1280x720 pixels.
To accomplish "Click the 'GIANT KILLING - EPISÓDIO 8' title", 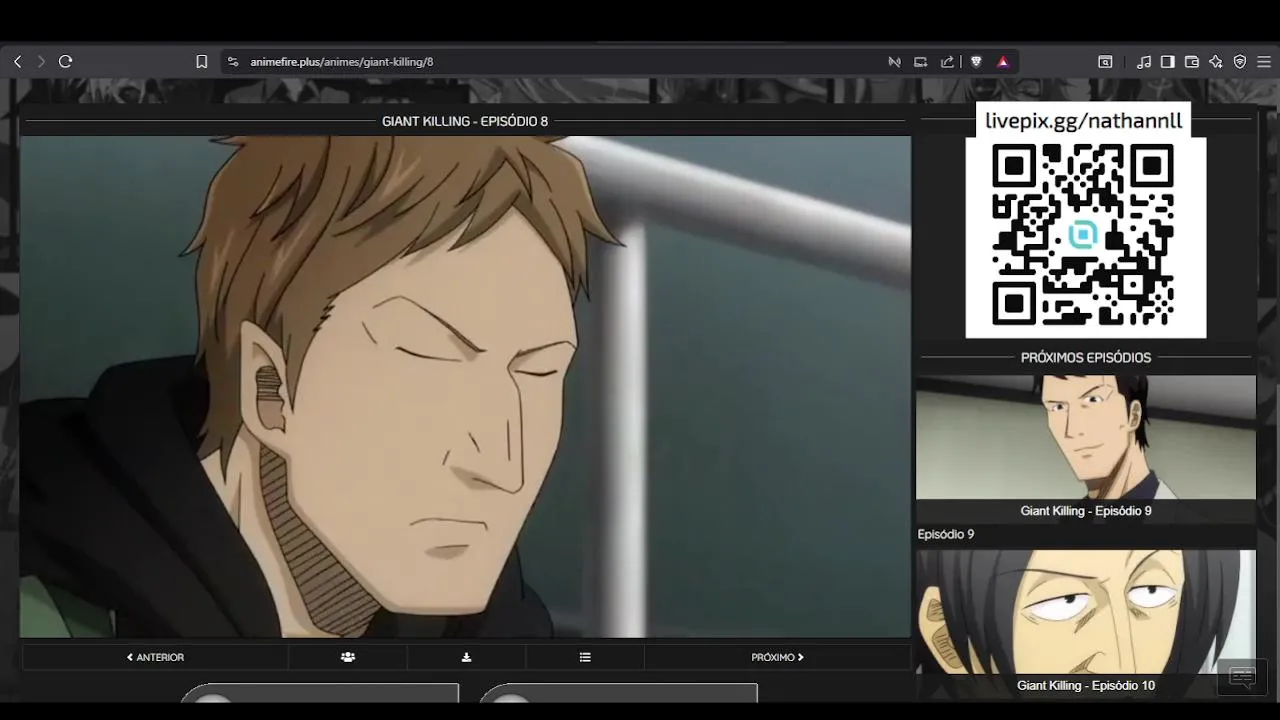I will [465, 121].
